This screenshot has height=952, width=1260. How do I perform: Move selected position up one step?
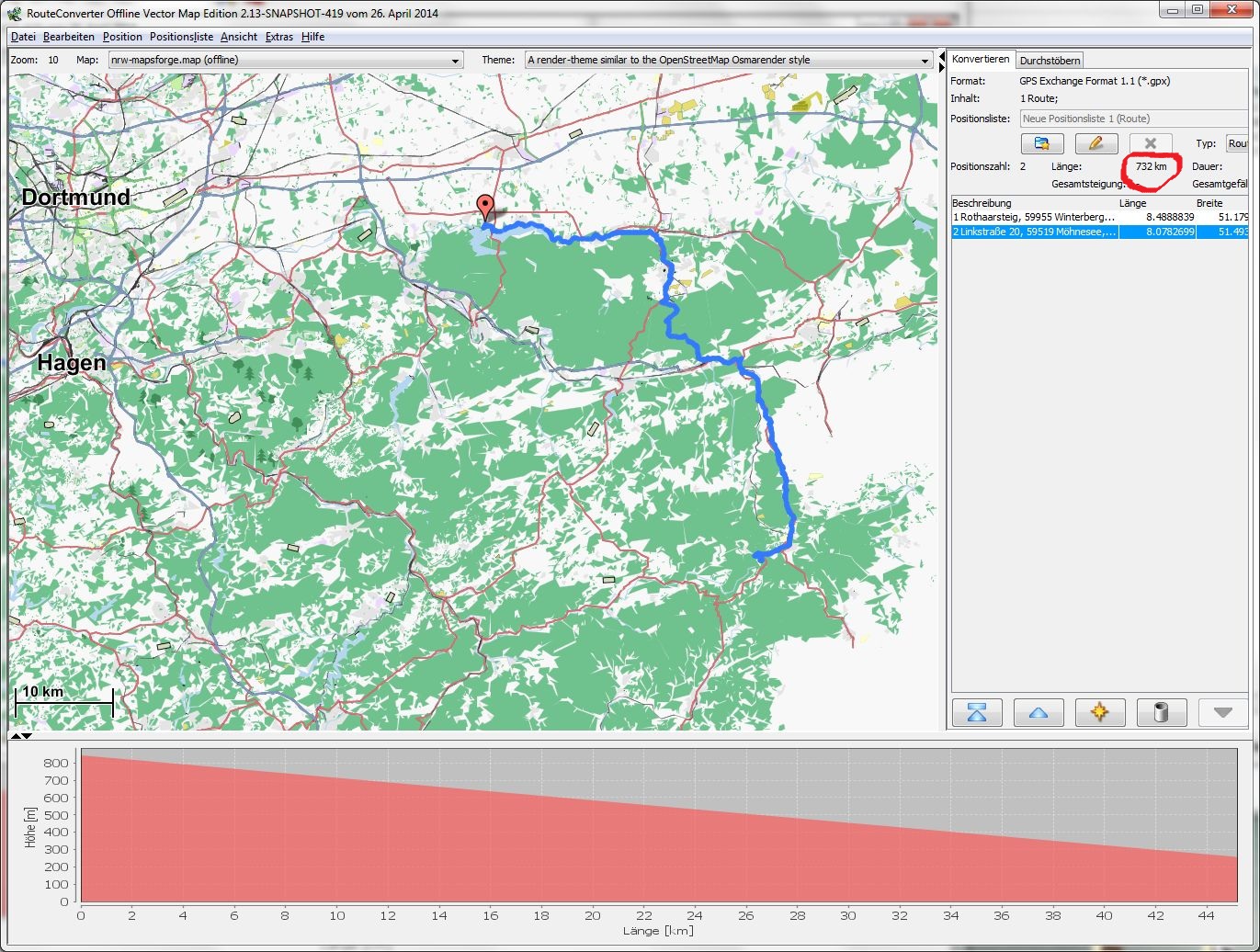[1039, 713]
